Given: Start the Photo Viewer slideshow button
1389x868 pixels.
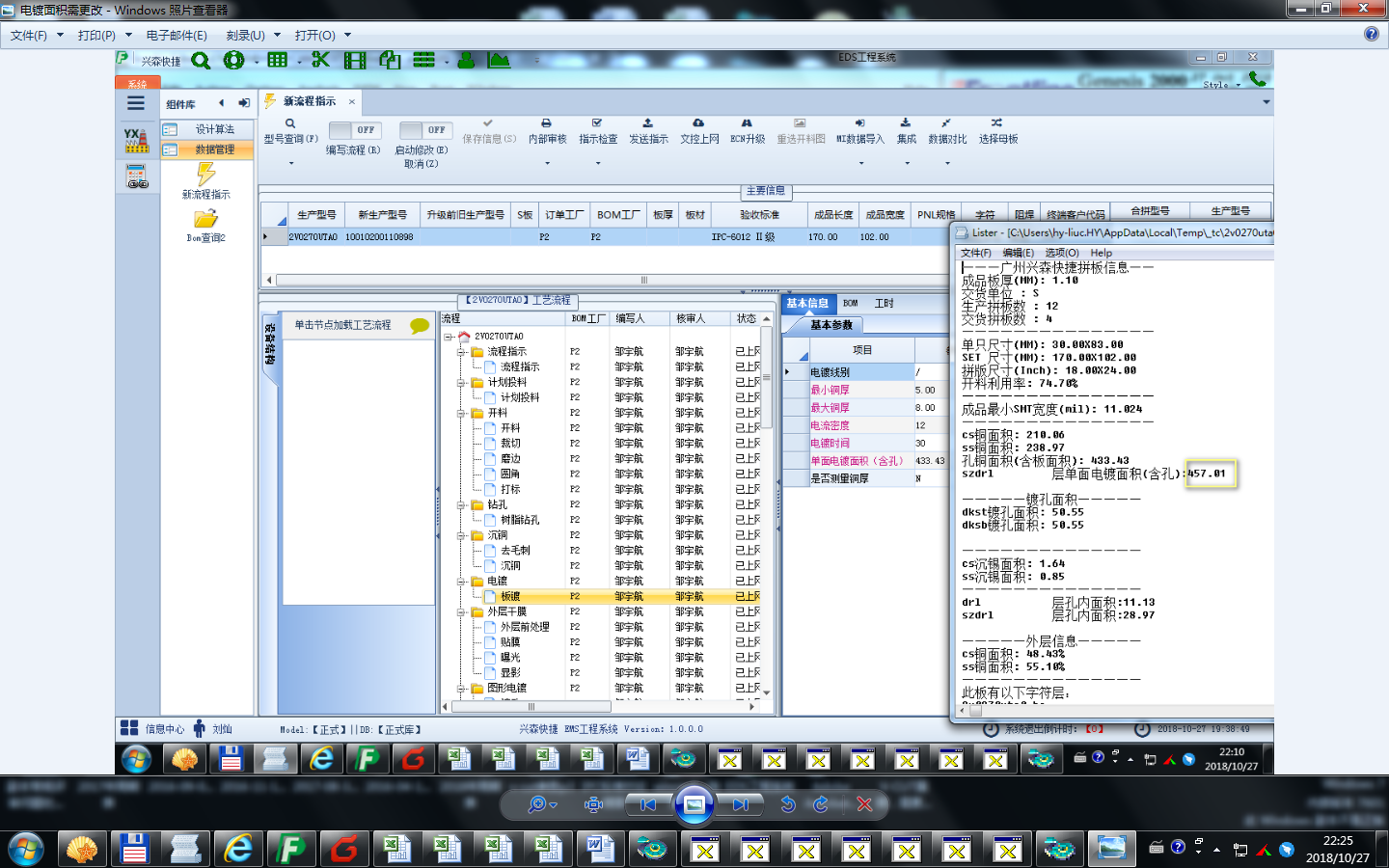Looking at the screenshot, I should (694, 804).
